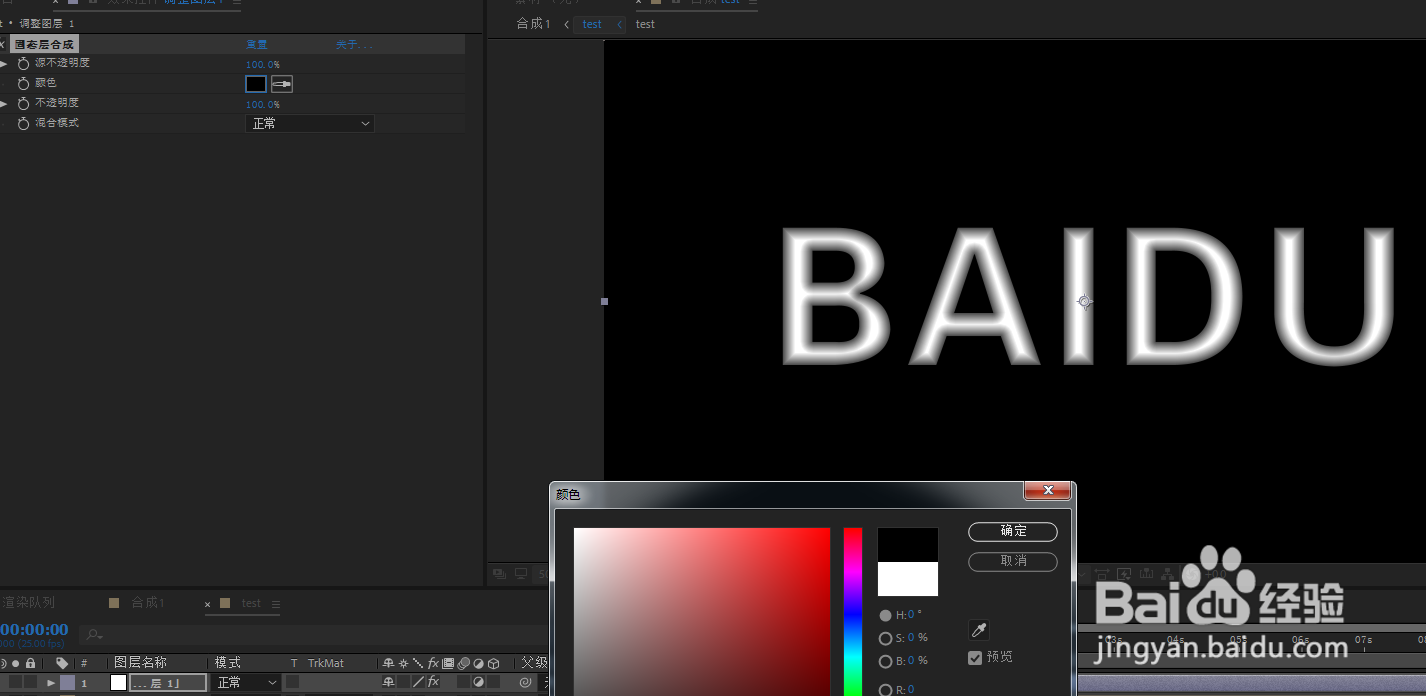This screenshot has height=696, width=1426.
Task: Click highlighted test breadcrumb in viewer
Action: (x=593, y=24)
